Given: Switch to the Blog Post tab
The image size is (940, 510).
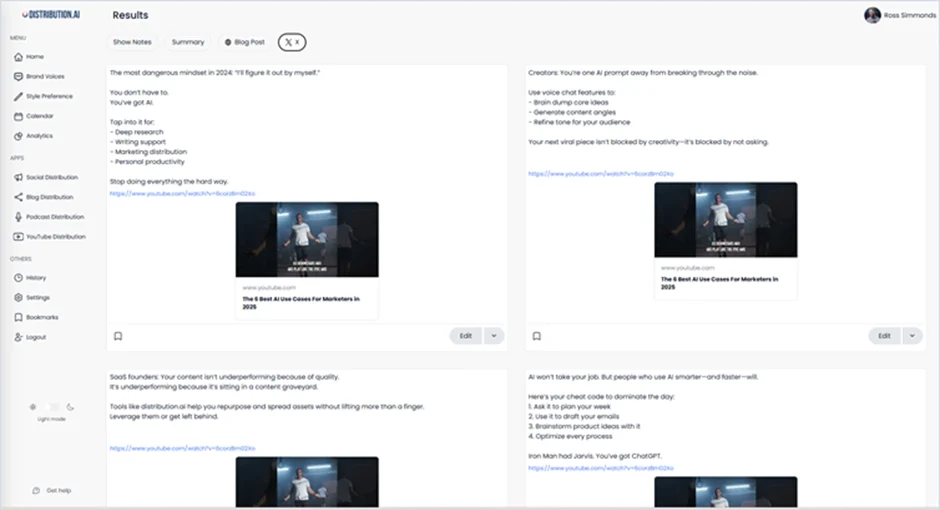Looking at the screenshot, I should (245, 42).
